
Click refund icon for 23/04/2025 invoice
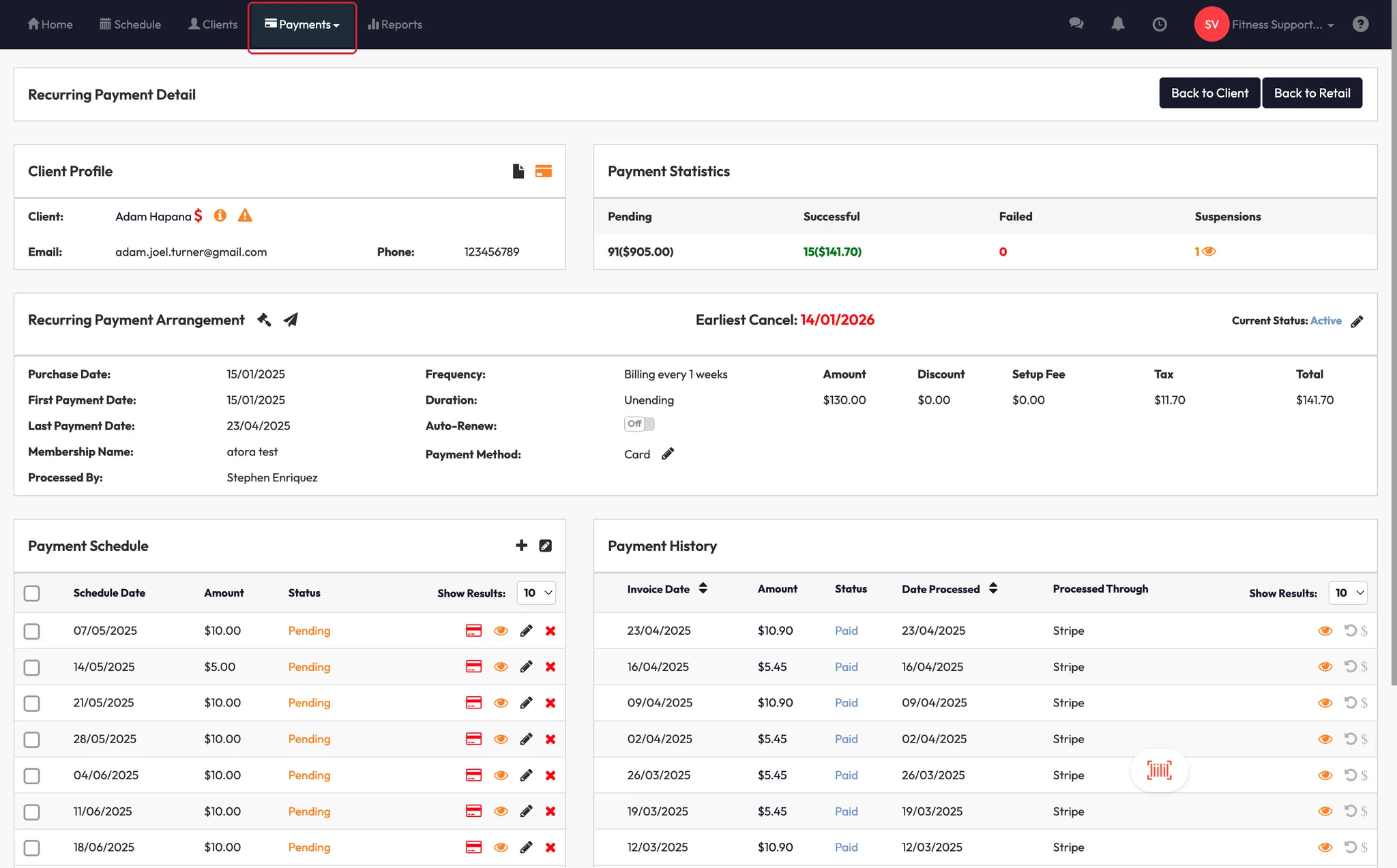(x=1350, y=631)
